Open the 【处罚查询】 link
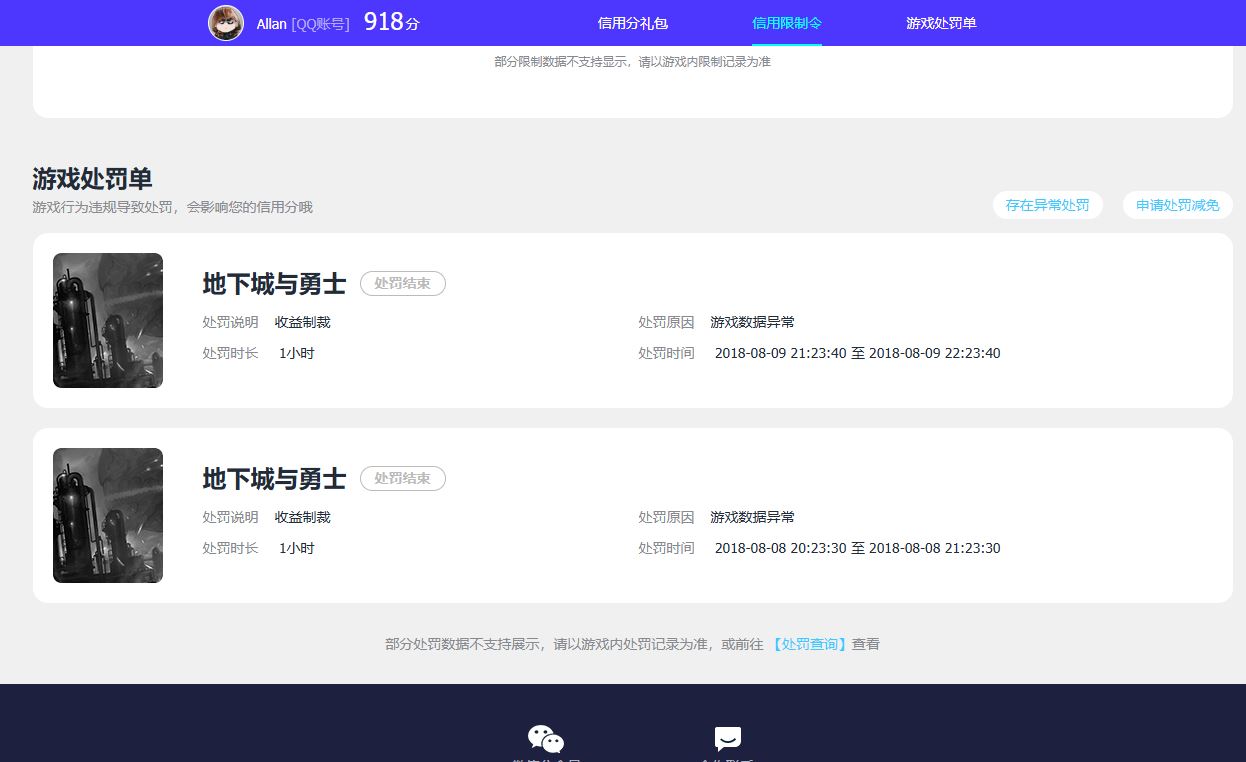This screenshot has height=762, width=1246. click(x=810, y=644)
